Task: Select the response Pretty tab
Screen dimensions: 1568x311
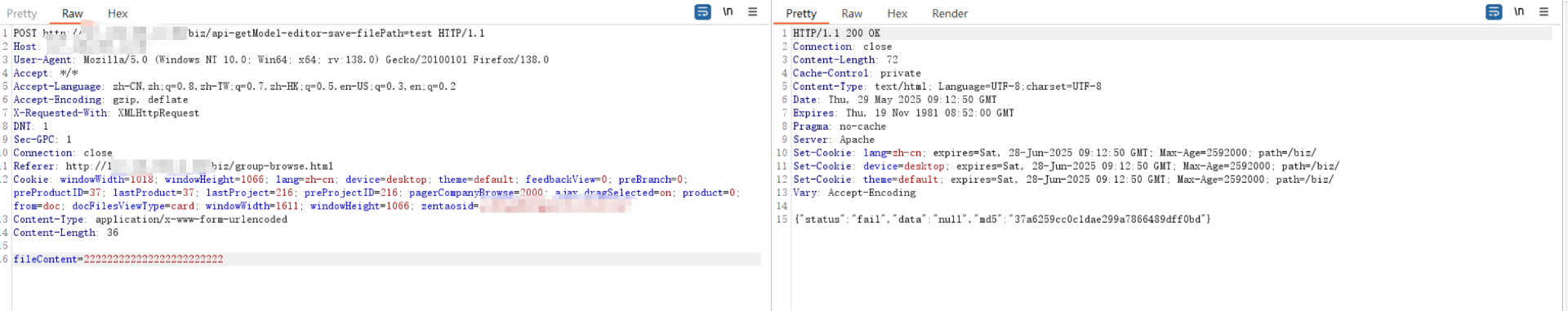Action: tap(801, 14)
